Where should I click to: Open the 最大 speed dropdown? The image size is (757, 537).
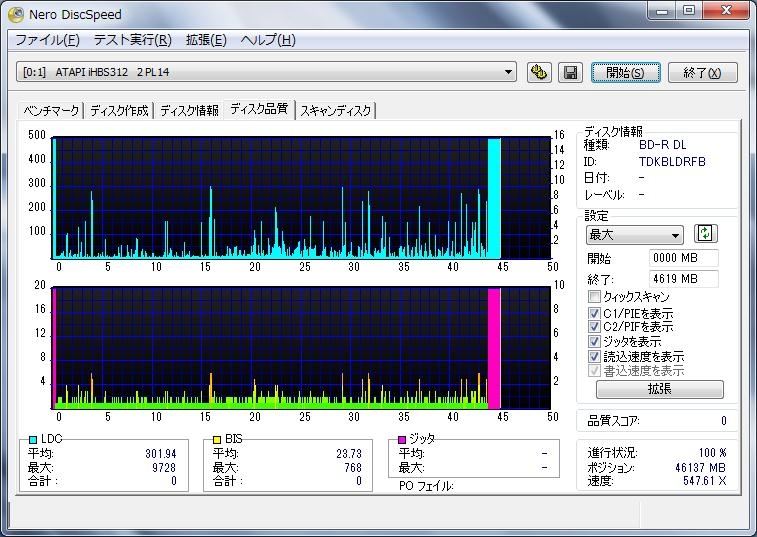(634, 235)
